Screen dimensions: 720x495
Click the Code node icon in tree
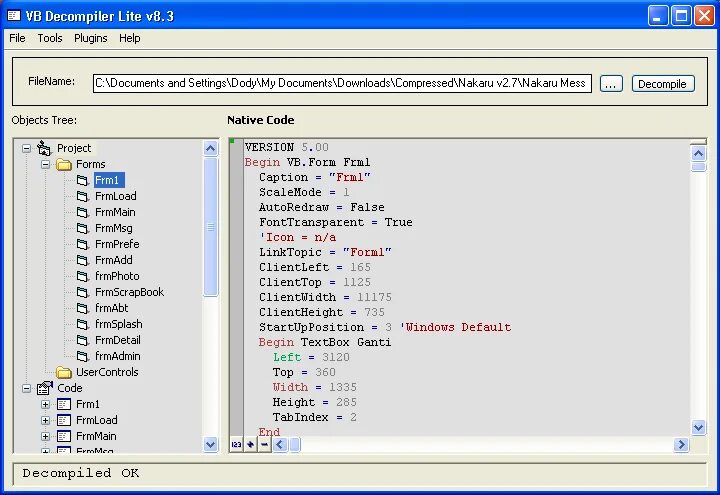[x=45, y=388]
